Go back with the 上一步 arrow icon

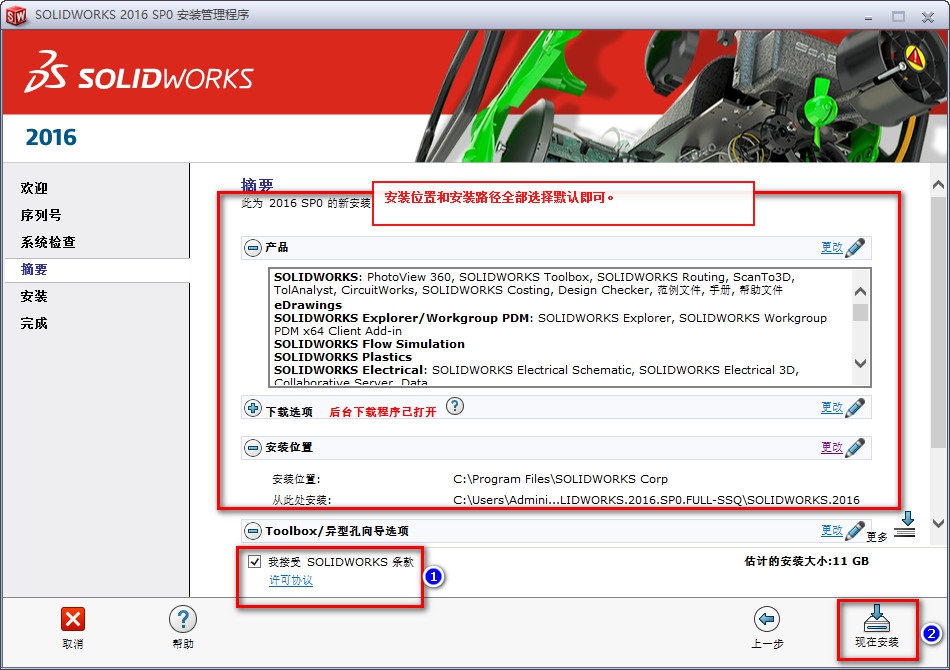tap(767, 619)
